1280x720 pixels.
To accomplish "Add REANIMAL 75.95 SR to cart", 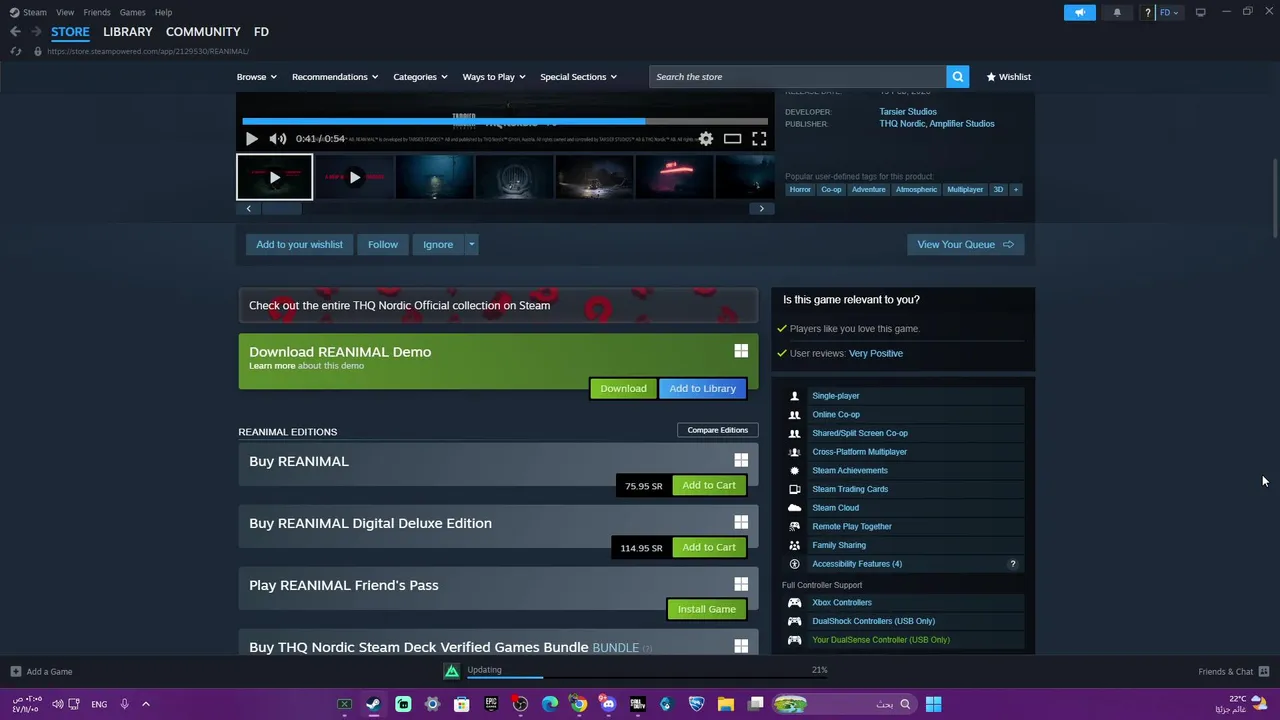I will (x=709, y=486).
